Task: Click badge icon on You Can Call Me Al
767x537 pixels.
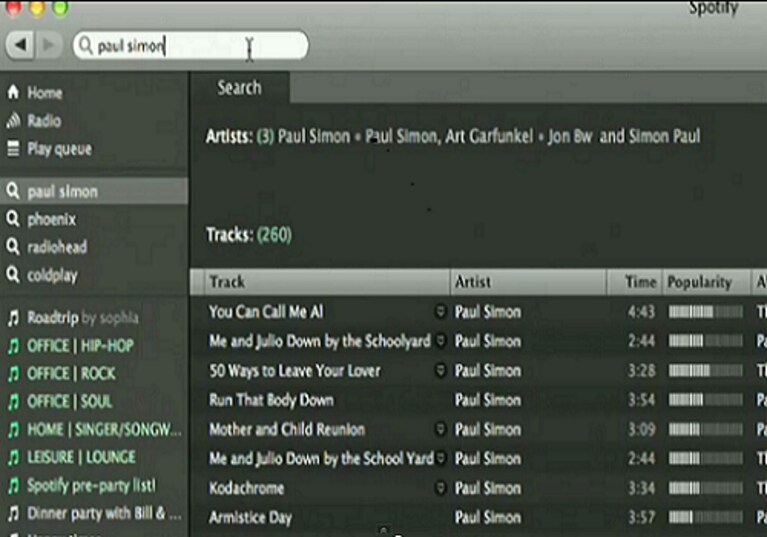Action: (440, 311)
